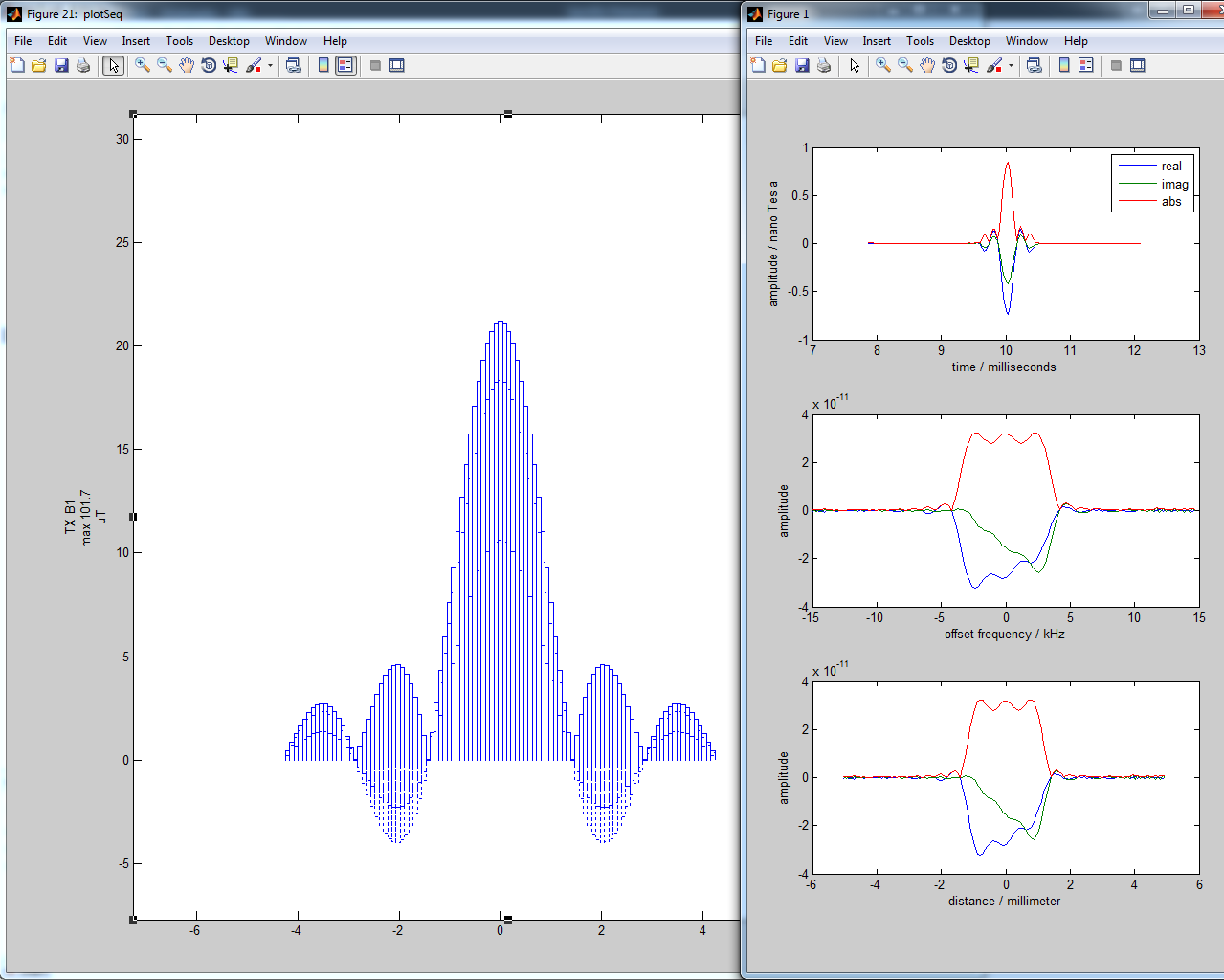Toggle Zoom In tool in Figure 1
The image size is (1224, 980).
883,65
